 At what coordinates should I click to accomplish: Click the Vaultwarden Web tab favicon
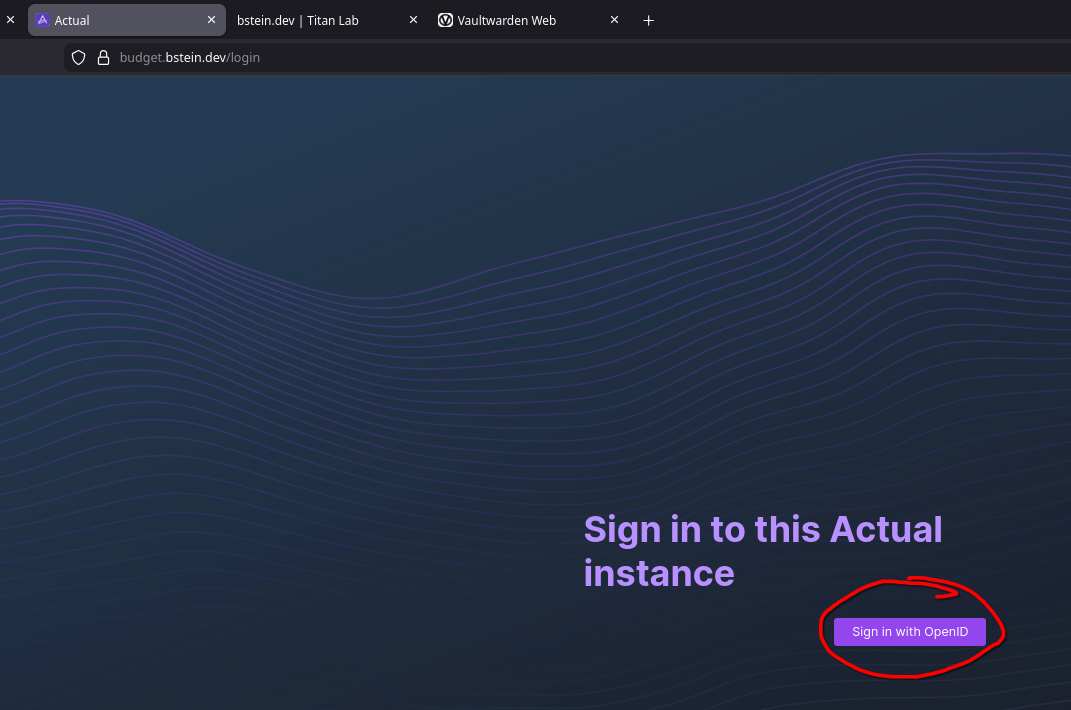click(445, 20)
